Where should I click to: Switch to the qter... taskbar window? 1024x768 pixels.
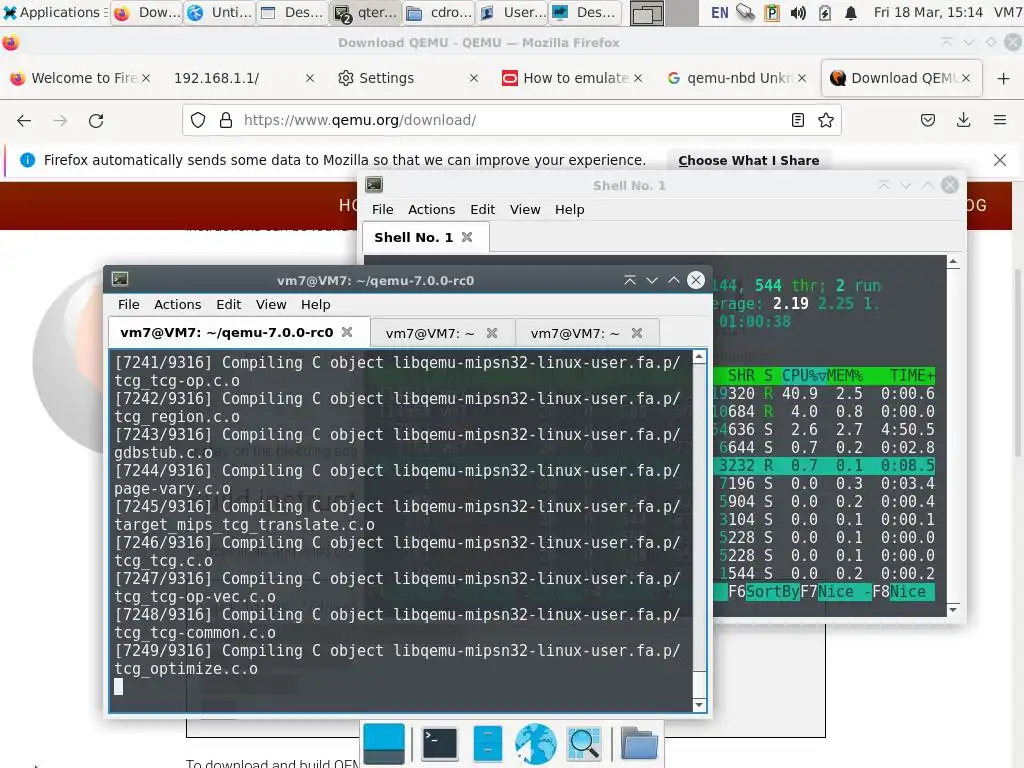365,12
